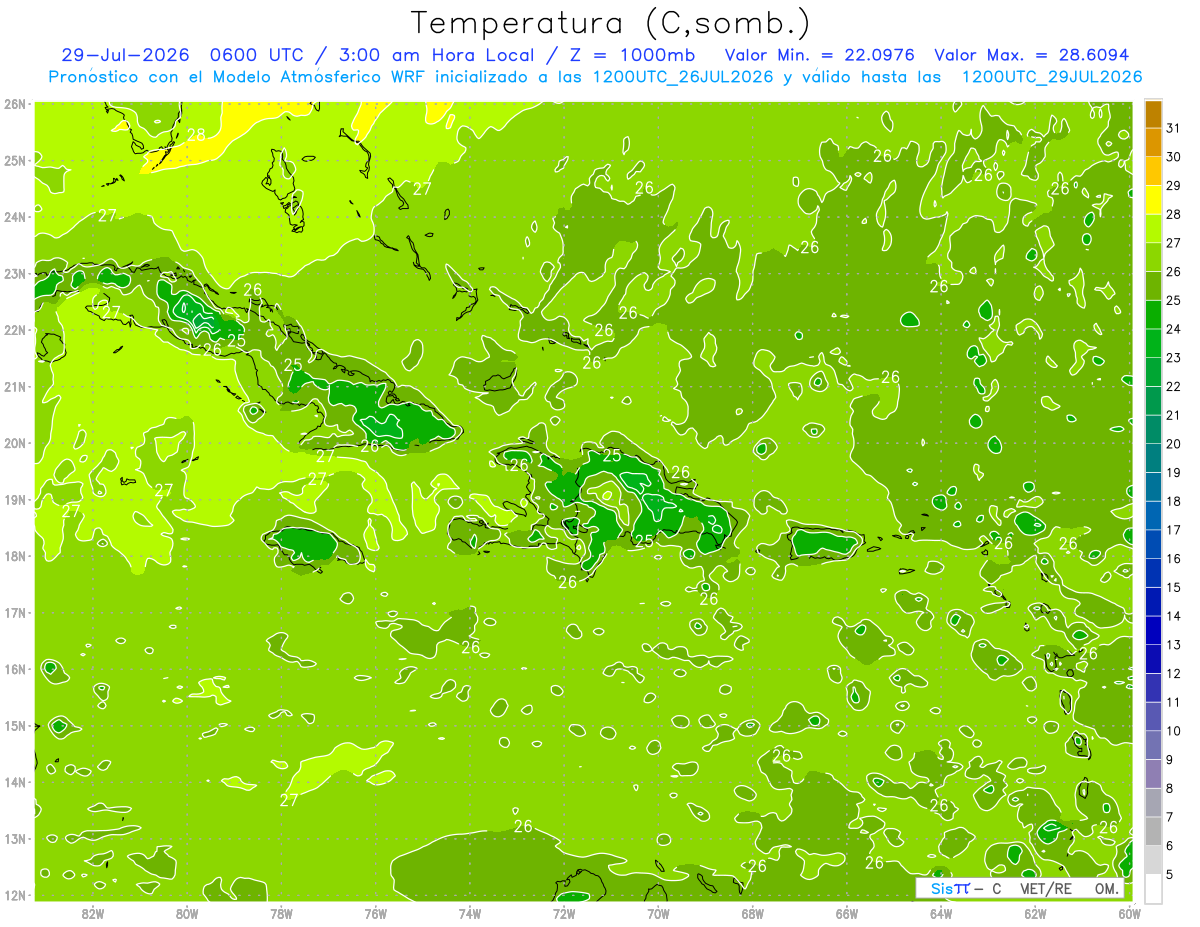Click the '31' label on the color scale
The height and width of the screenshot is (927, 1200).
tap(1174, 128)
